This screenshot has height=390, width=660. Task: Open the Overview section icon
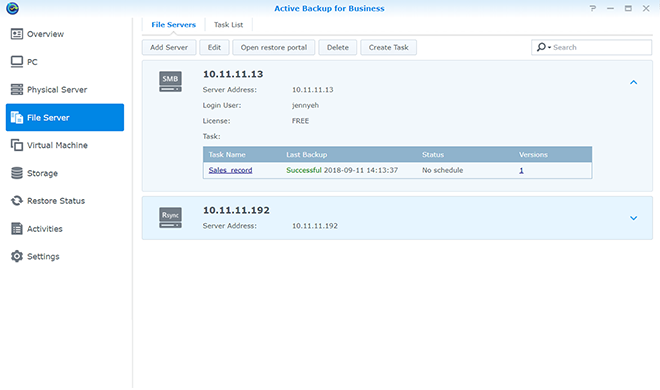[17, 34]
